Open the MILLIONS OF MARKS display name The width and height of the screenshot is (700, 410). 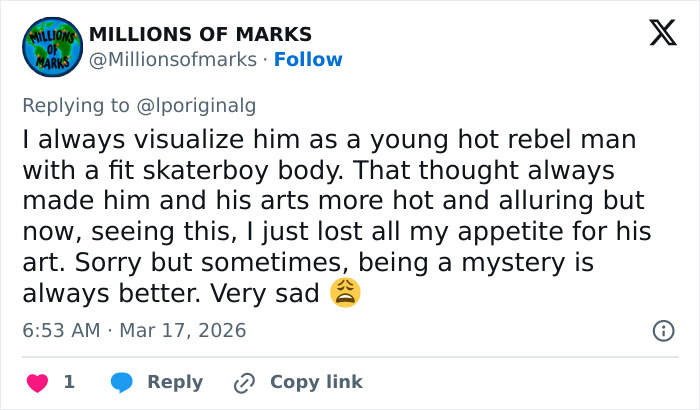tap(200, 34)
